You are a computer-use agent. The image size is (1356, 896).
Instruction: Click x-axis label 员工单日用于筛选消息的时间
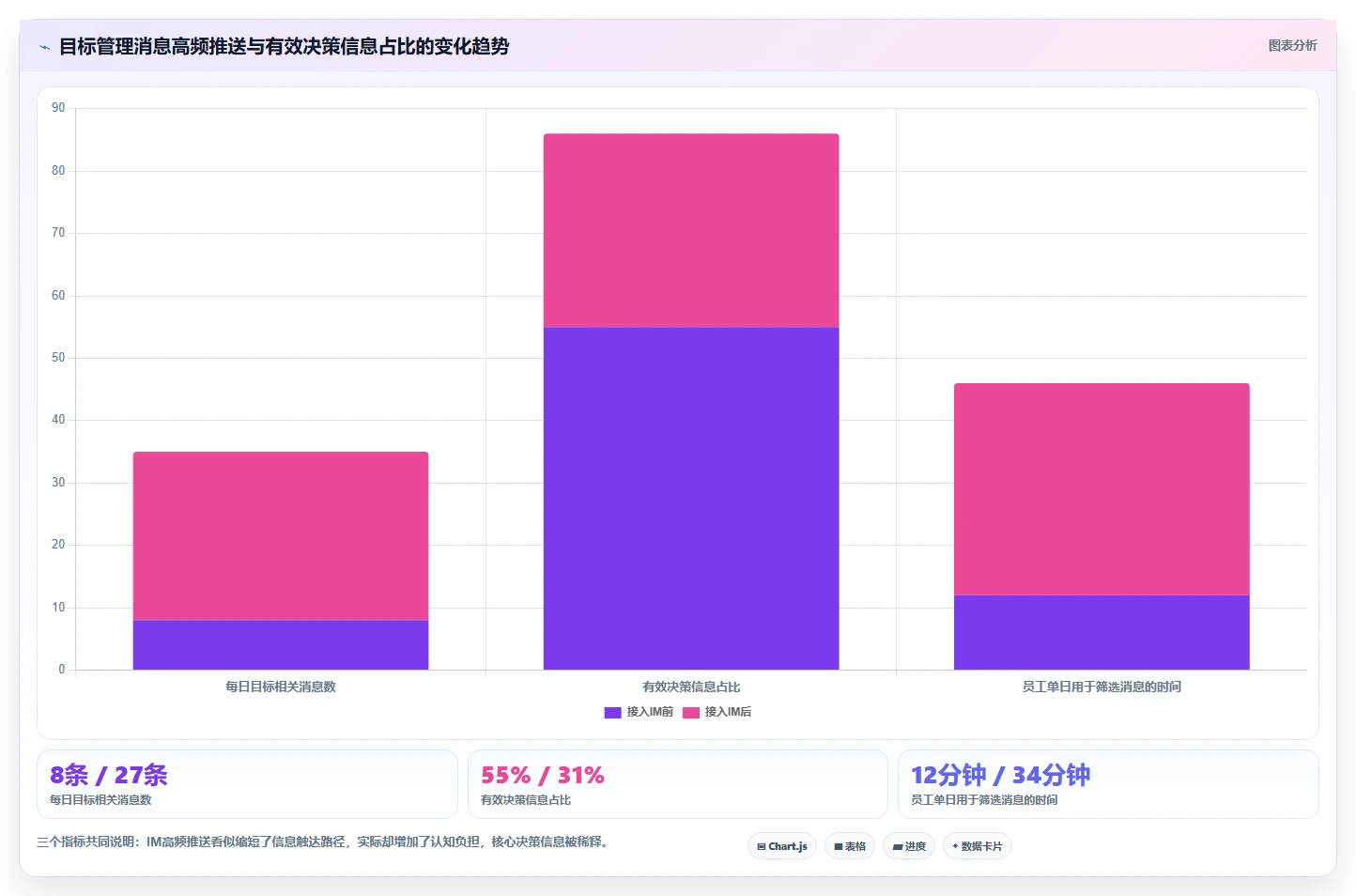(x=1102, y=687)
